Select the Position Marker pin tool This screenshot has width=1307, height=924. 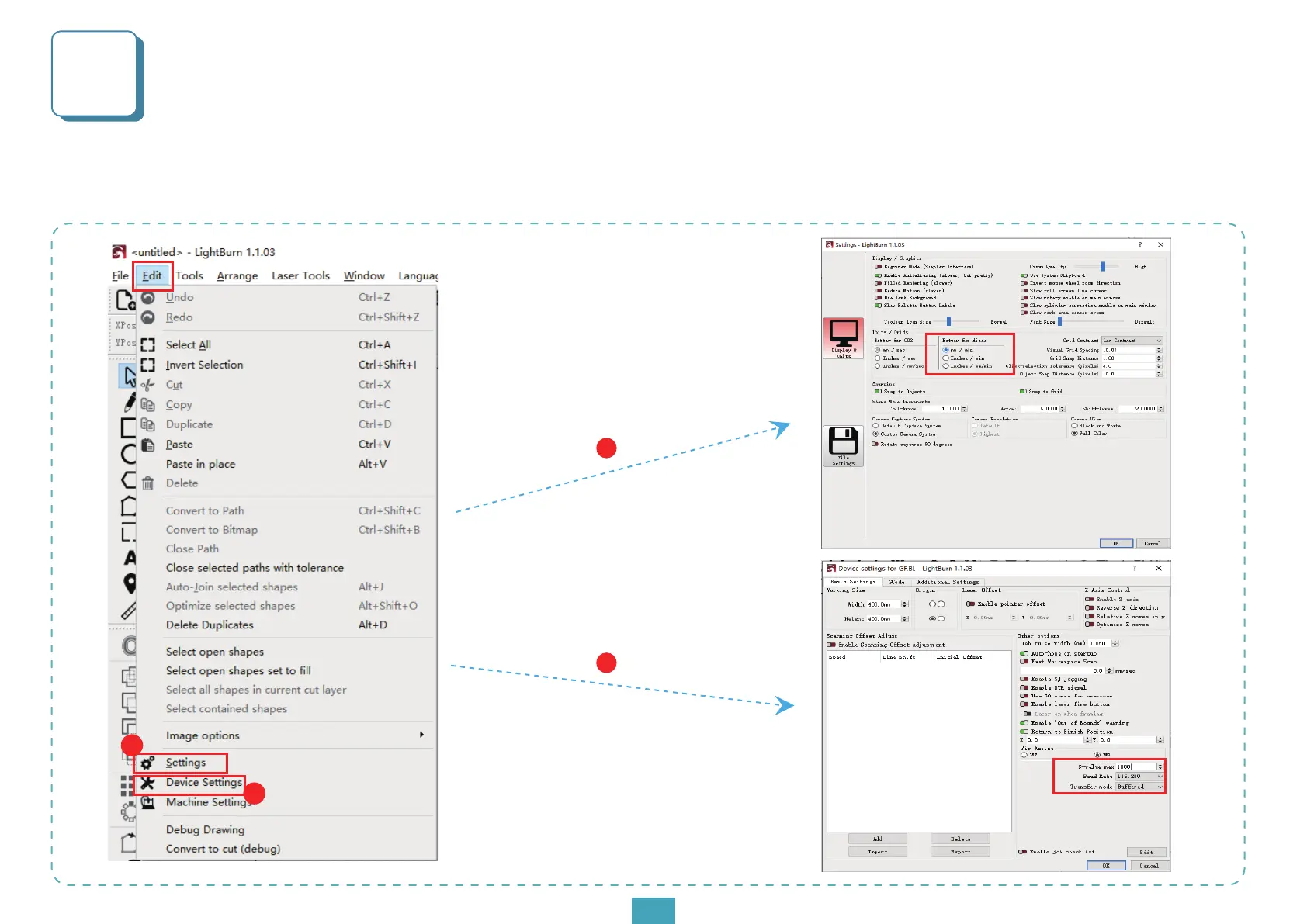(130, 583)
